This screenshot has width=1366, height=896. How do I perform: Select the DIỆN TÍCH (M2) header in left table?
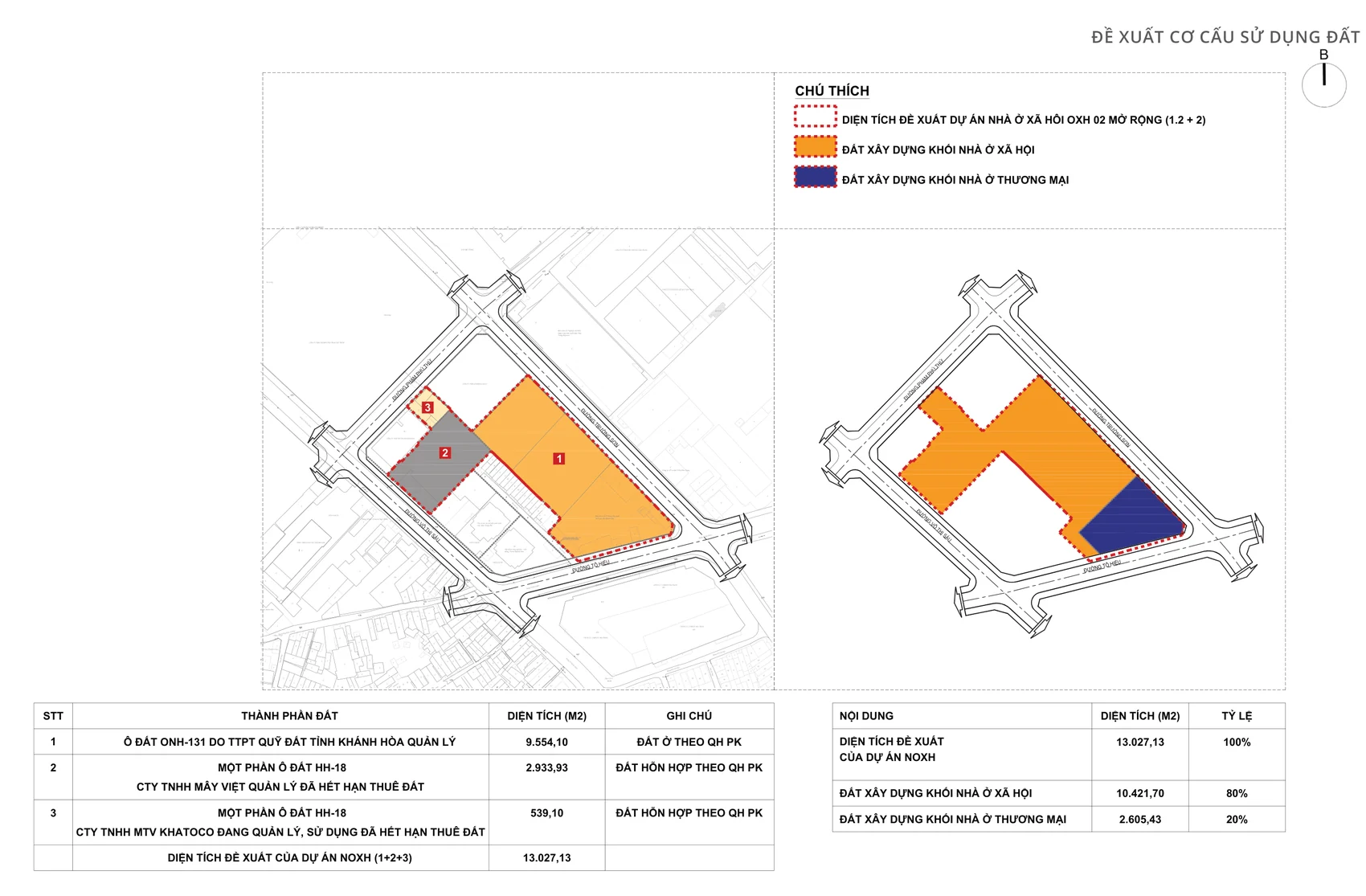[x=546, y=716]
